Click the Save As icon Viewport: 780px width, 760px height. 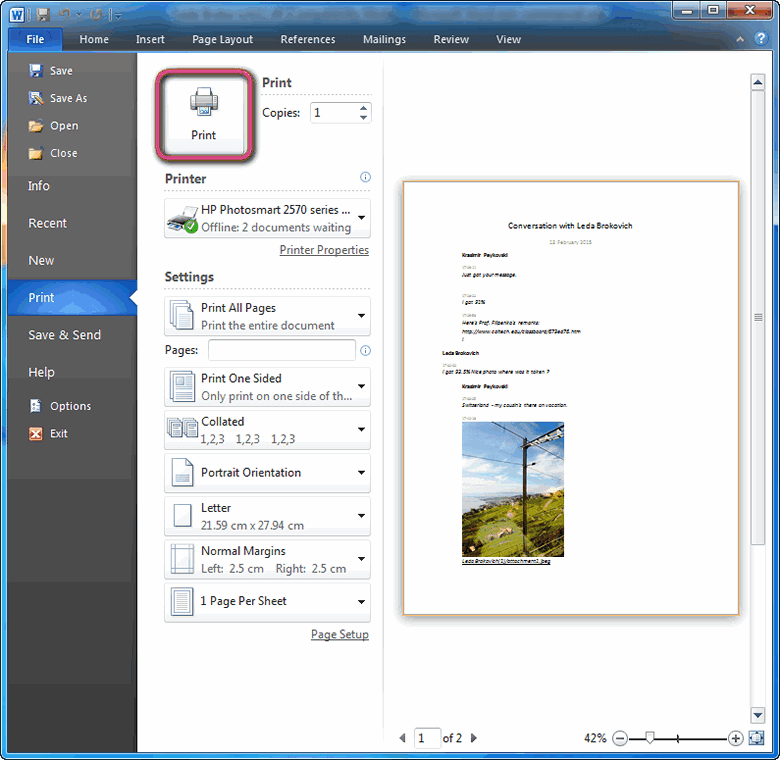point(36,98)
